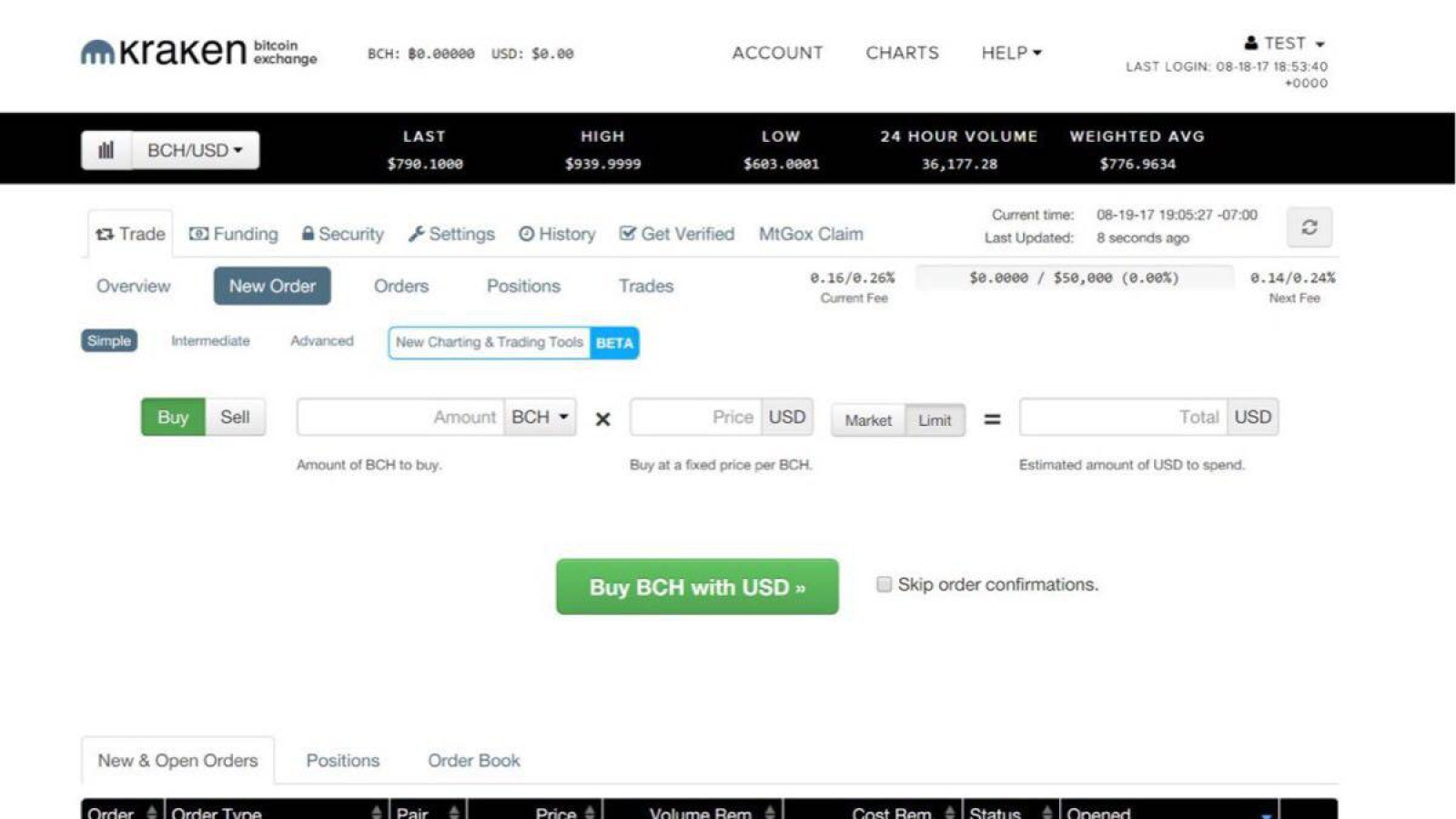Click into the Total input field
This screenshot has width=1456, height=819.
click(x=1123, y=417)
